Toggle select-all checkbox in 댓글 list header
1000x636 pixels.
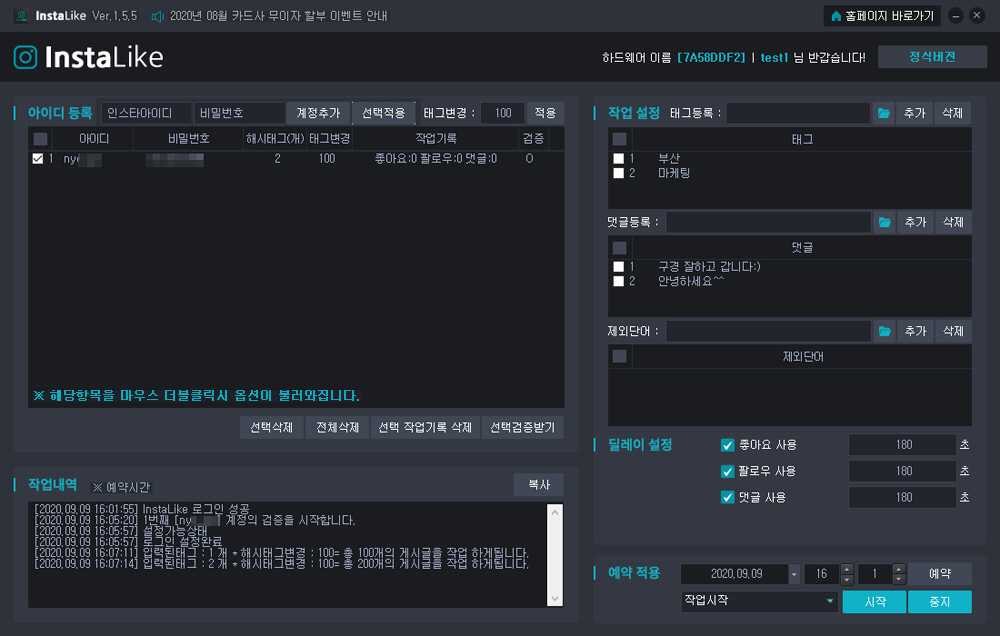point(619,248)
